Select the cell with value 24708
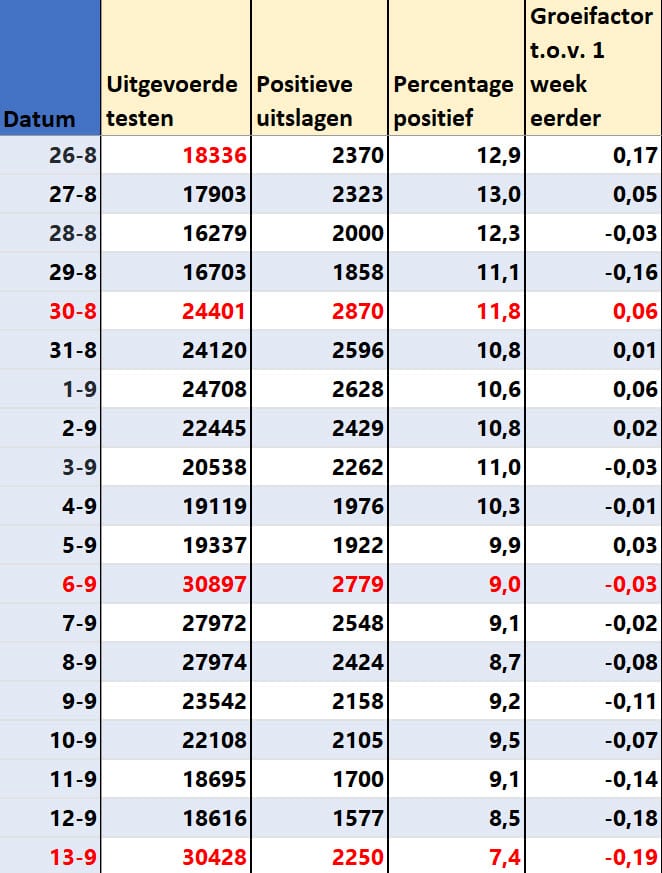Image resolution: width=662 pixels, height=873 pixels. pos(176,389)
